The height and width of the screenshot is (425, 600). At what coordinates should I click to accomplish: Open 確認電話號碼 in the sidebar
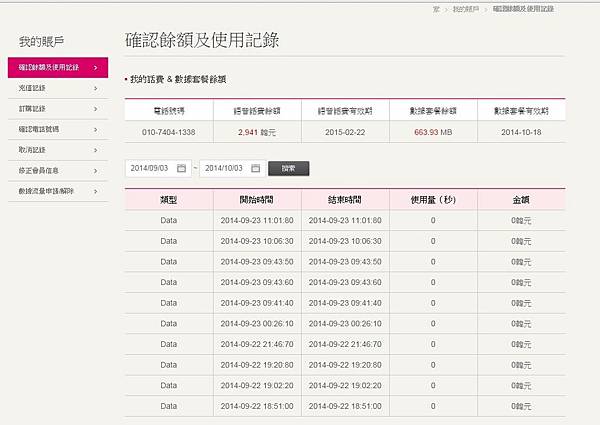pos(58,129)
